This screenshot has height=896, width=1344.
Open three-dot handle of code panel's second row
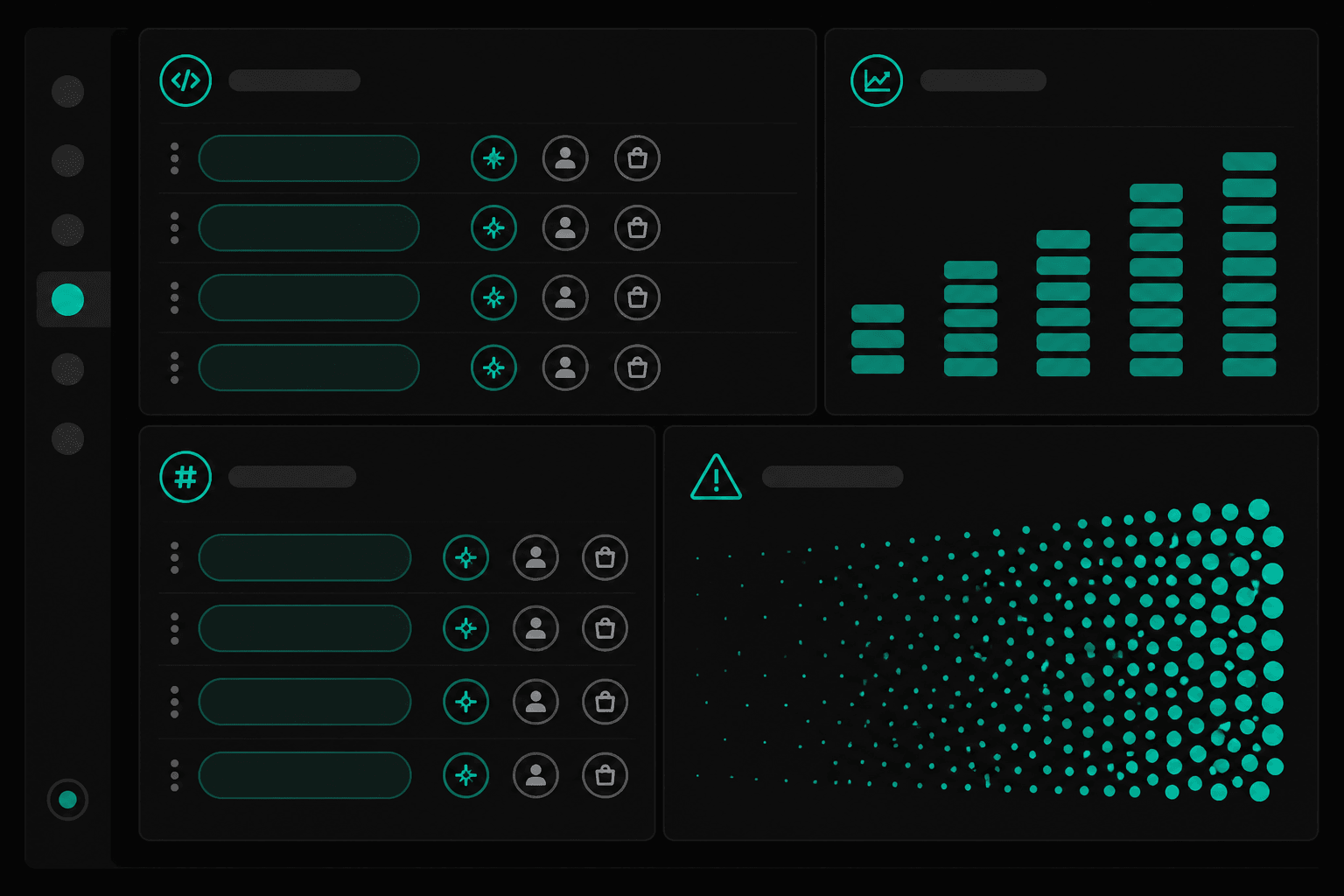click(175, 228)
